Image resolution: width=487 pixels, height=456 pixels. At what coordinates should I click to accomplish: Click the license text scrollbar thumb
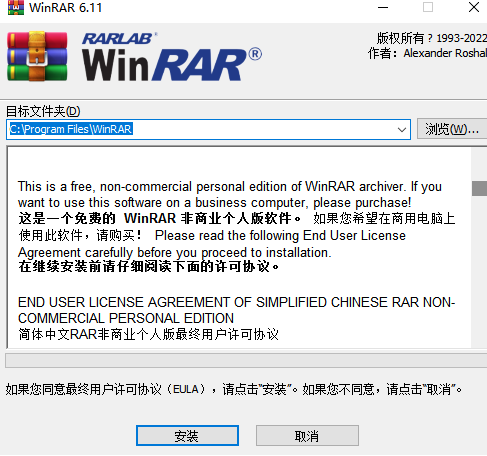click(479, 188)
